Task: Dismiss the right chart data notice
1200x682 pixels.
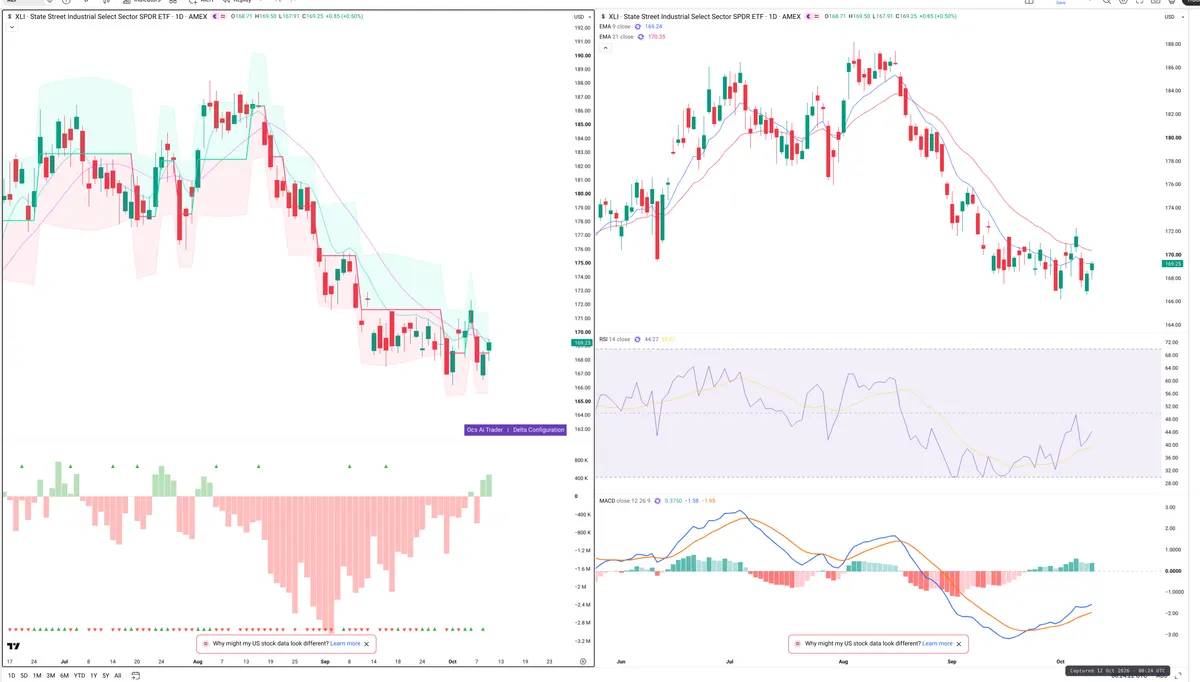Action: (x=959, y=644)
